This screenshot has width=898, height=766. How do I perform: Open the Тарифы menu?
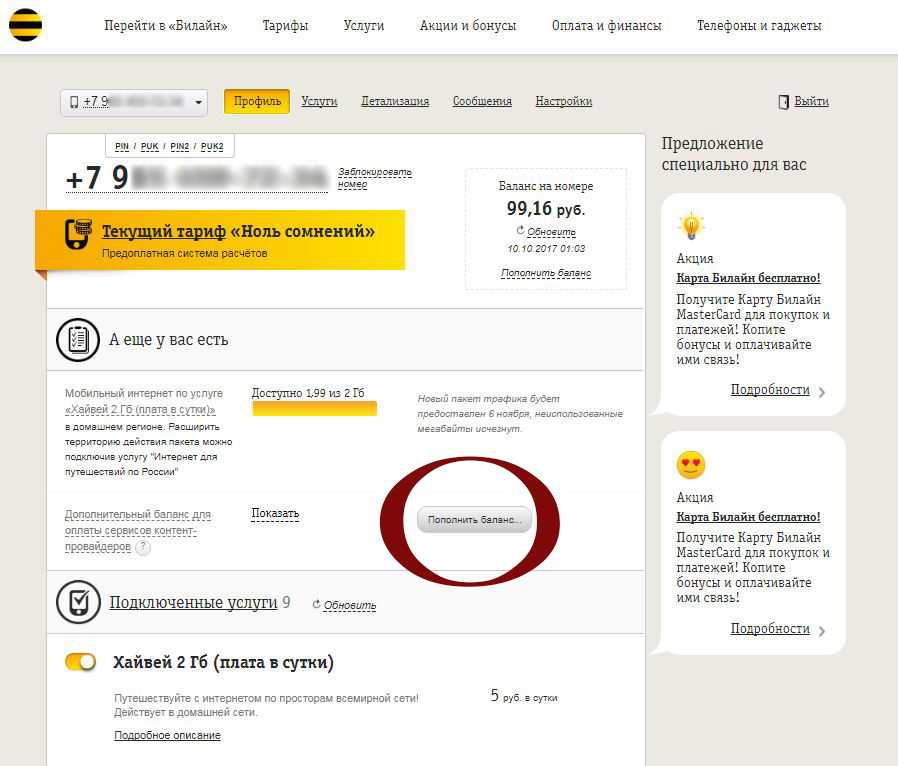pos(285,26)
